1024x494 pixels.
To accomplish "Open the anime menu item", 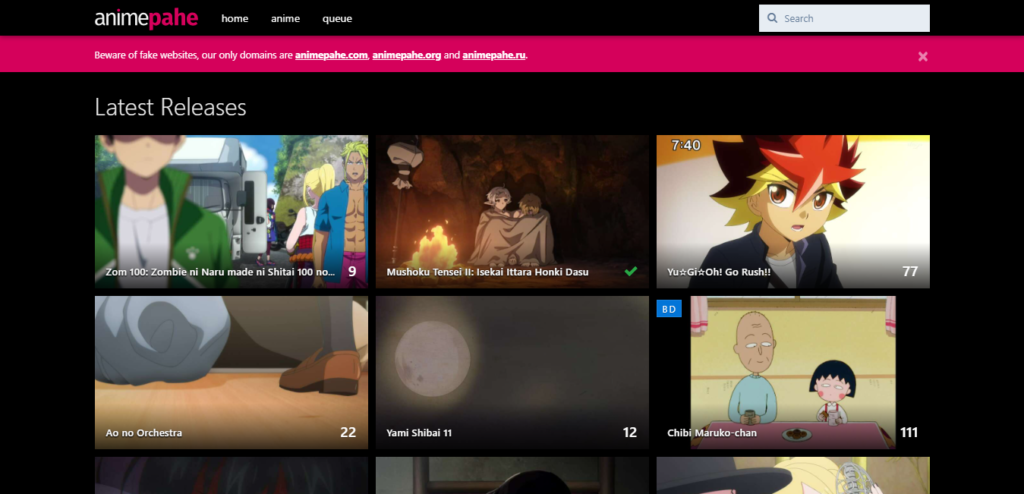I will 285,18.
